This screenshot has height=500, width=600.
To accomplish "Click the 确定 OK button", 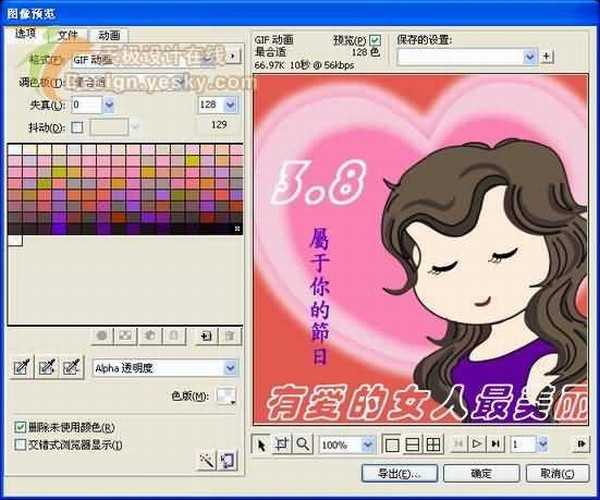I will point(481,474).
